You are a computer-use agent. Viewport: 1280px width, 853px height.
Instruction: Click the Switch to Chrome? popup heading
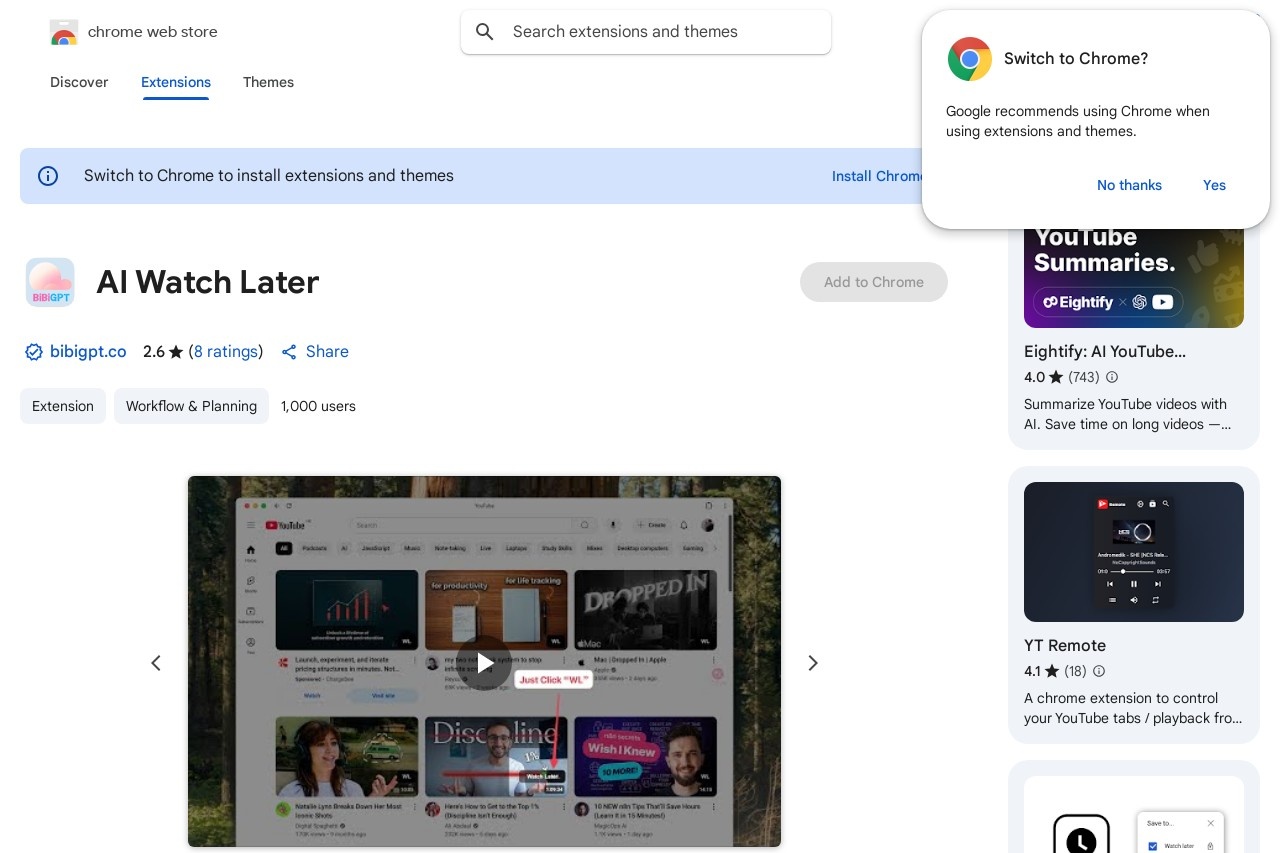(1076, 59)
